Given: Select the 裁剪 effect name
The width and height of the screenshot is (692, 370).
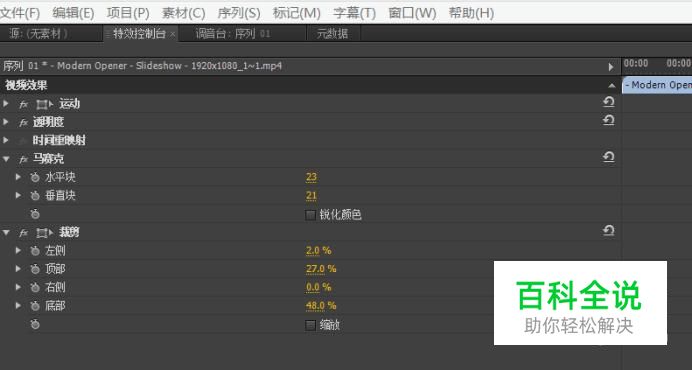Looking at the screenshot, I should tap(69, 232).
